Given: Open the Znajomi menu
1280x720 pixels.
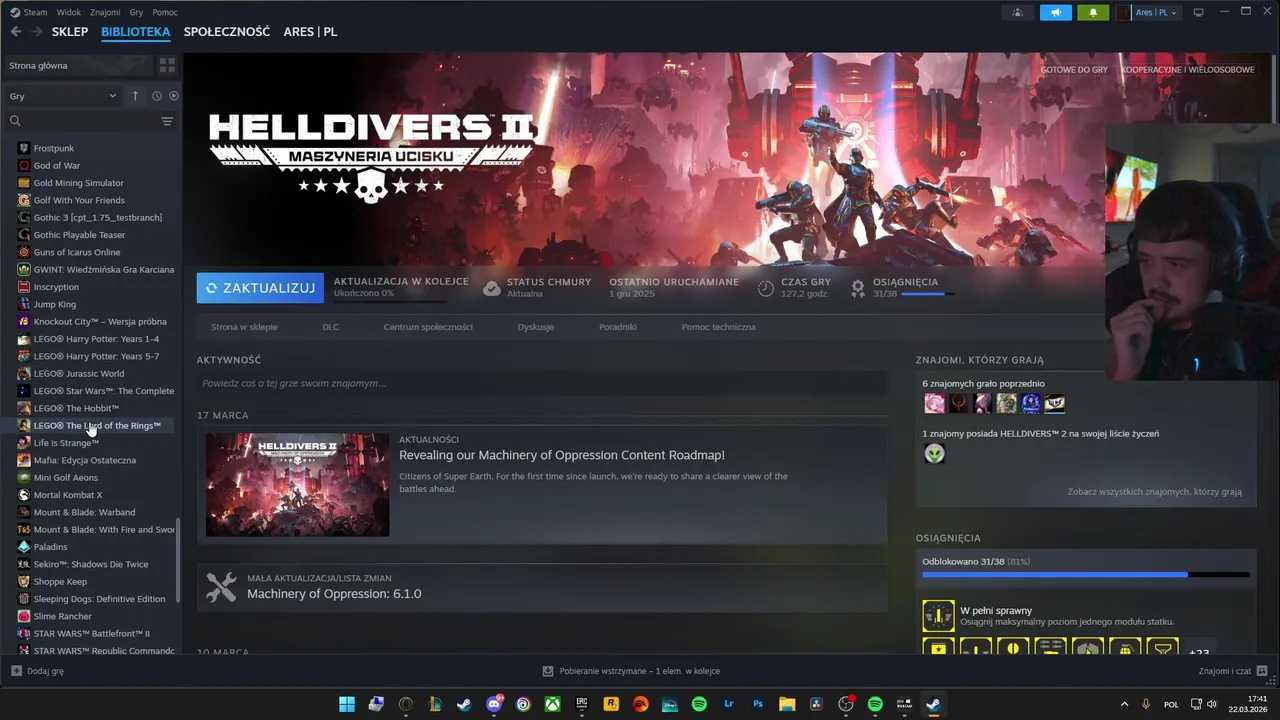Looking at the screenshot, I should coord(105,12).
